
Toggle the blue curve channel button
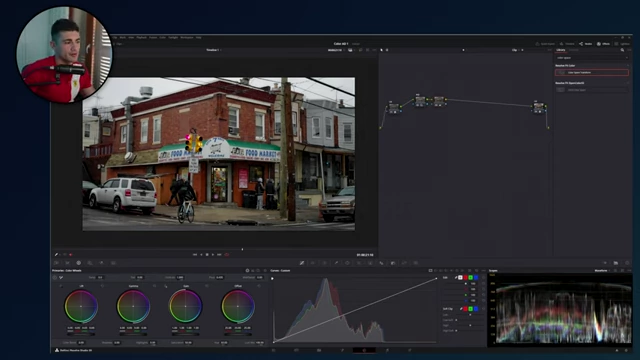[476, 278]
